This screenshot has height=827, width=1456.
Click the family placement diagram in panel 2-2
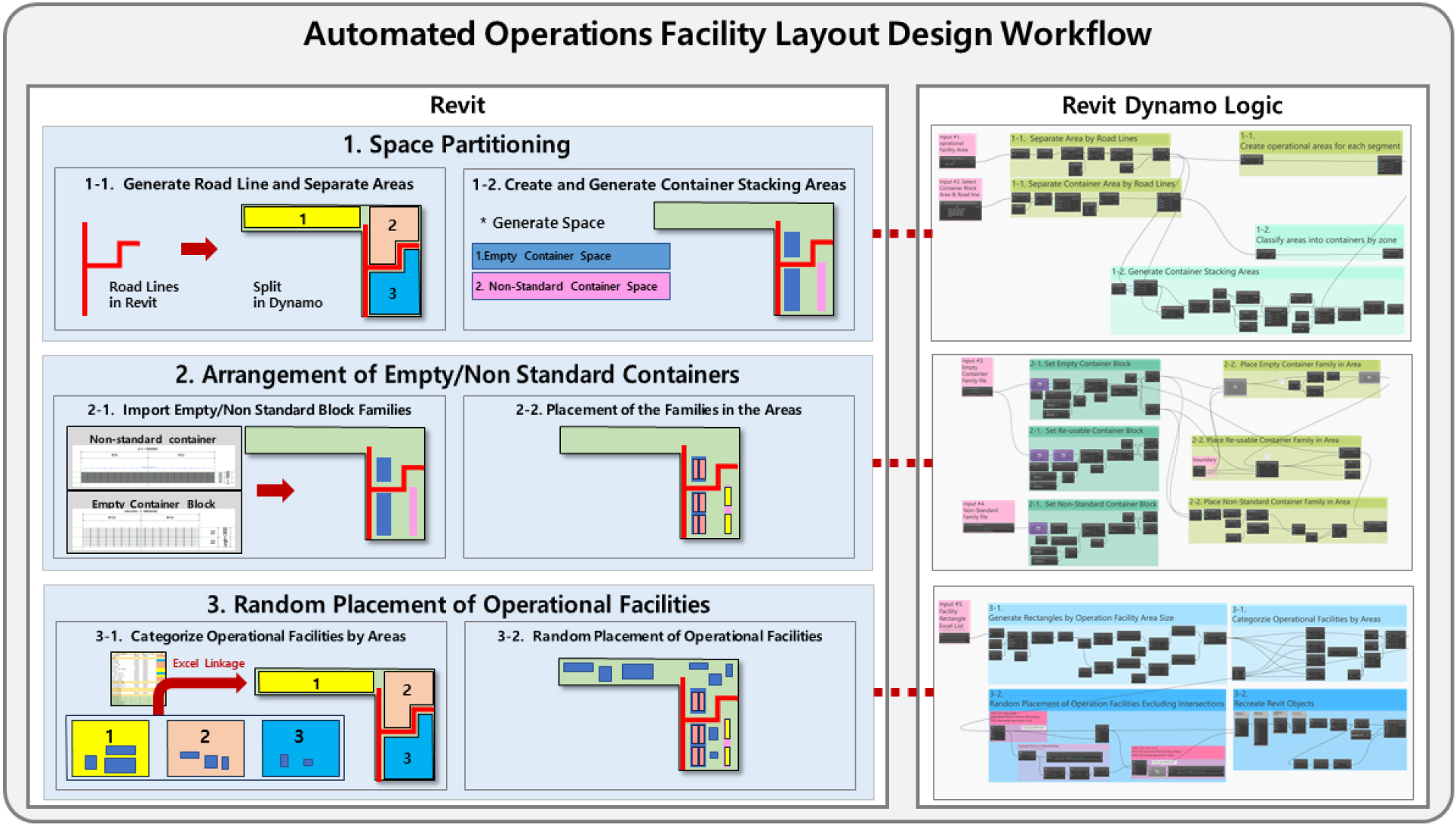click(650, 484)
